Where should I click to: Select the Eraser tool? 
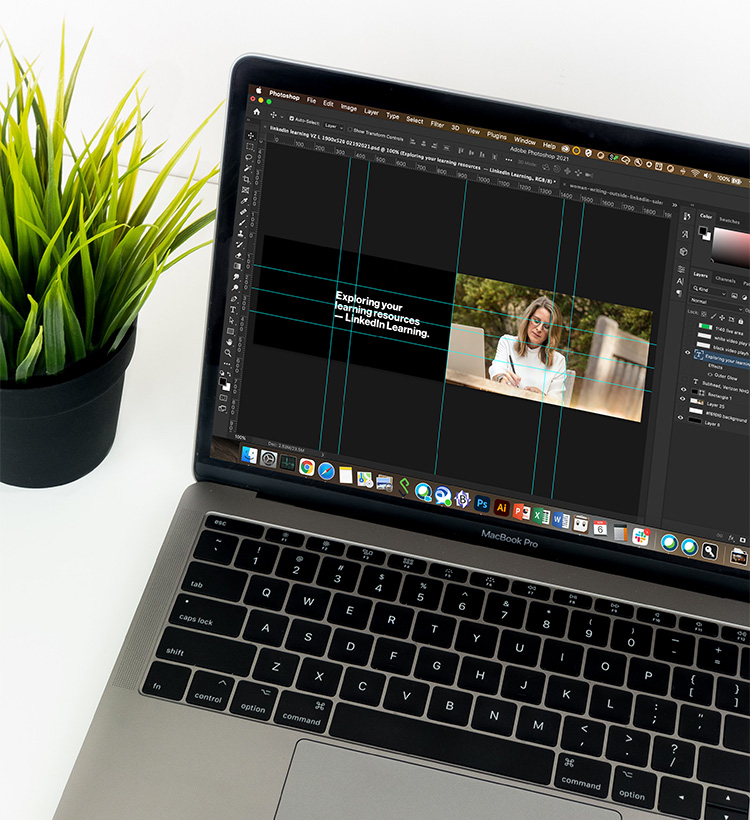238,256
